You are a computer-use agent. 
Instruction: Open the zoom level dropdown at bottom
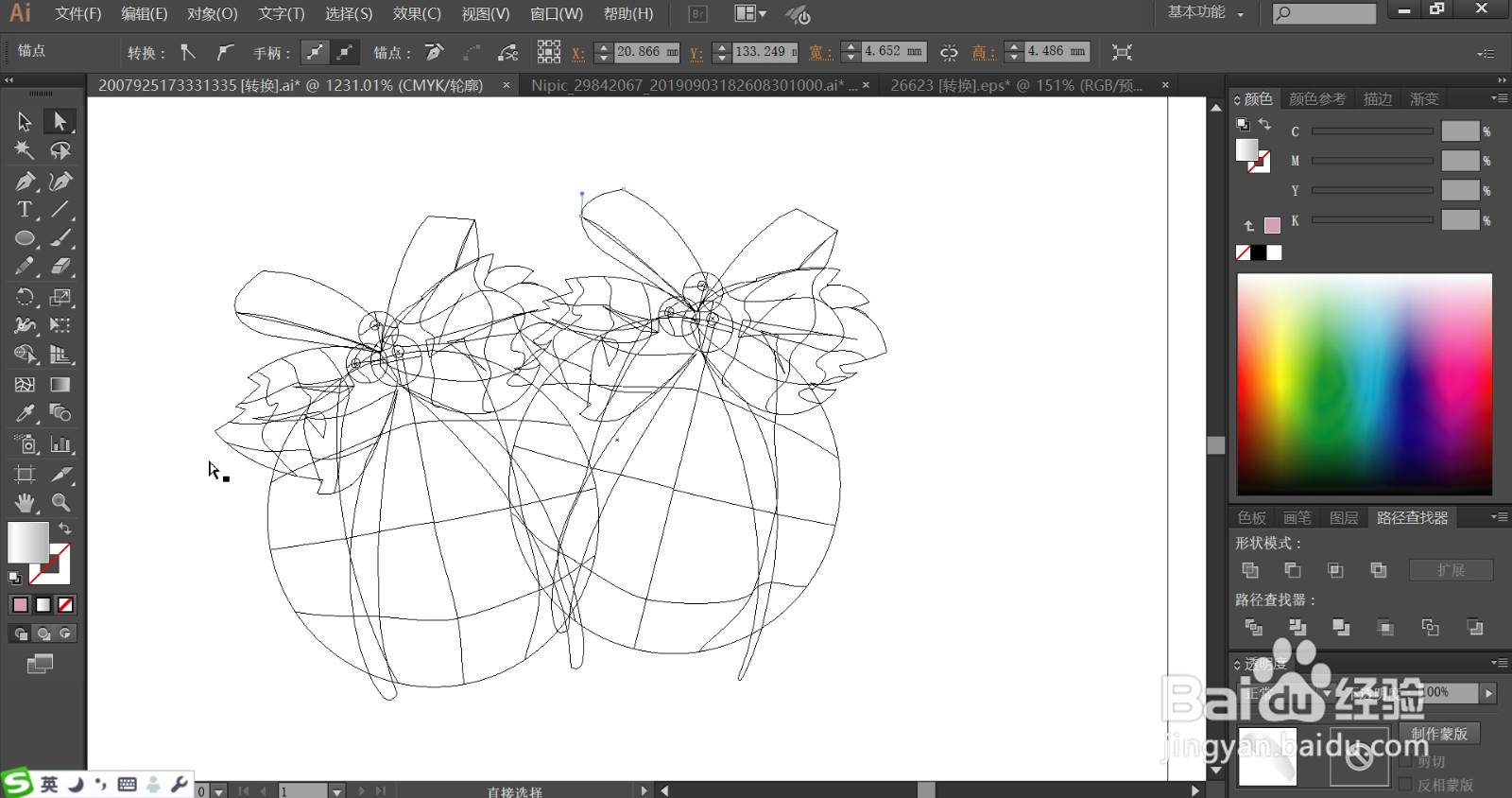coord(219,790)
